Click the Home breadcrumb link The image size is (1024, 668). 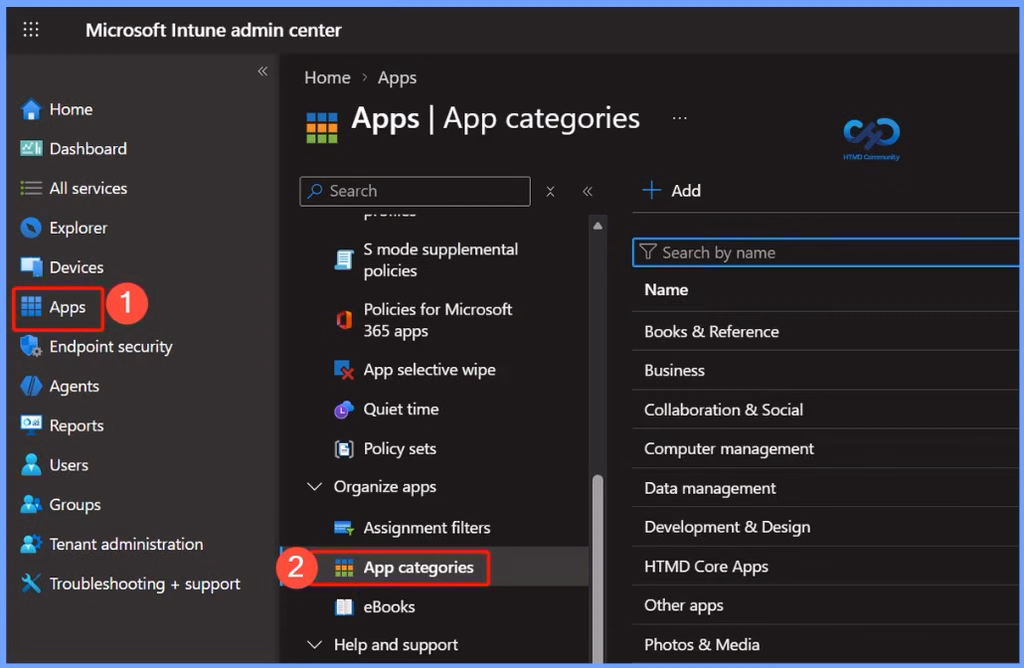327,78
